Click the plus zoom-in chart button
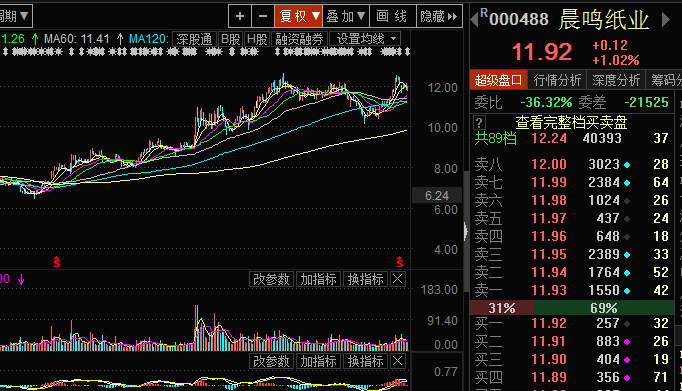The width and height of the screenshot is (682, 391). point(240,17)
